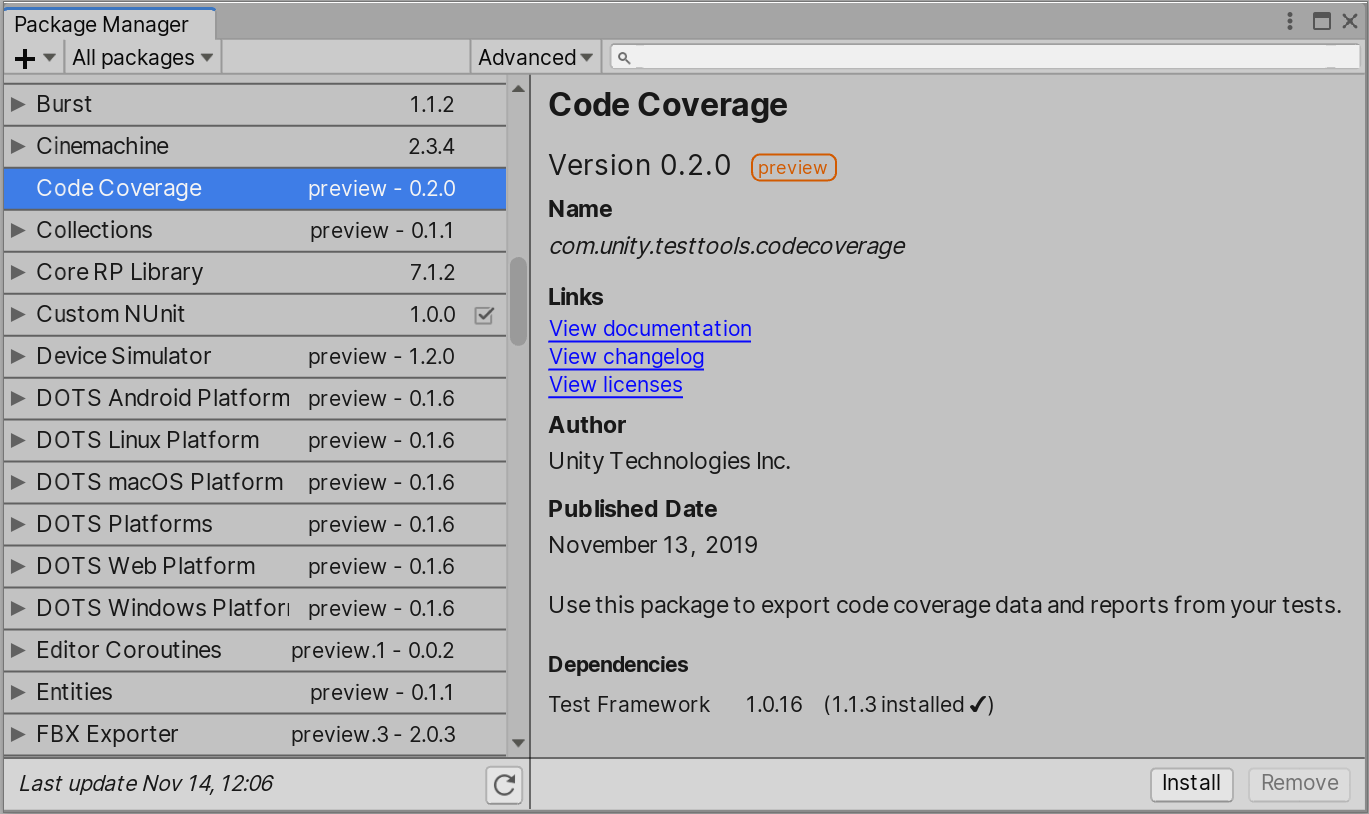
Task: Open the window options kebab menu
Action: point(1290,21)
